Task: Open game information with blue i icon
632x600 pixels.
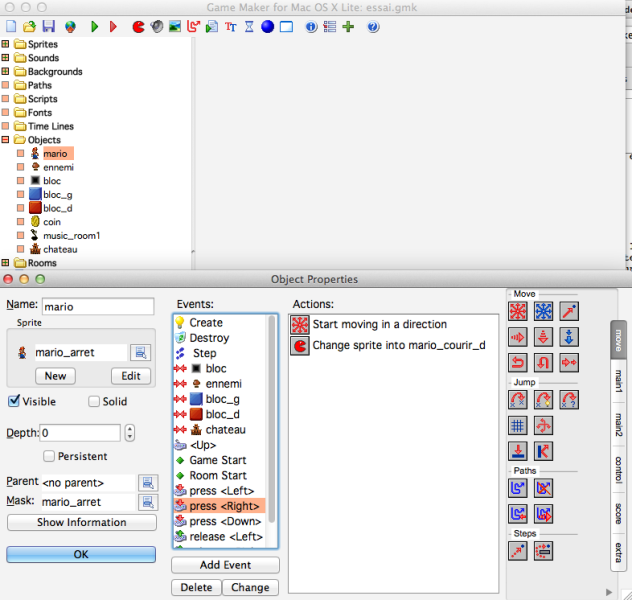Action: coord(311,27)
